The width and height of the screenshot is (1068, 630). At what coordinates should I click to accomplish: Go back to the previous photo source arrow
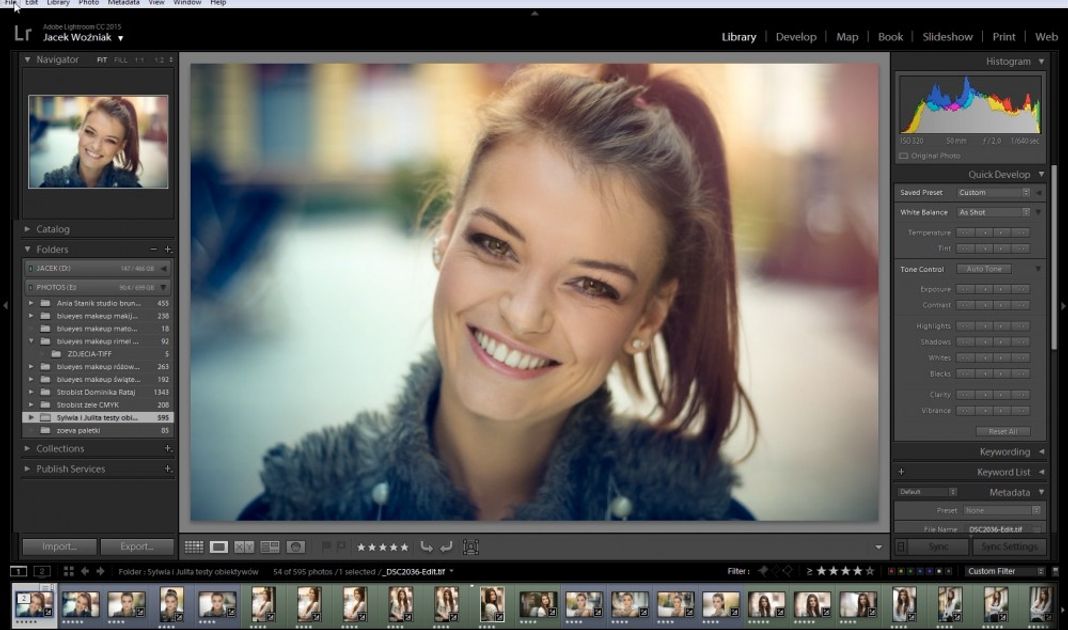click(84, 571)
